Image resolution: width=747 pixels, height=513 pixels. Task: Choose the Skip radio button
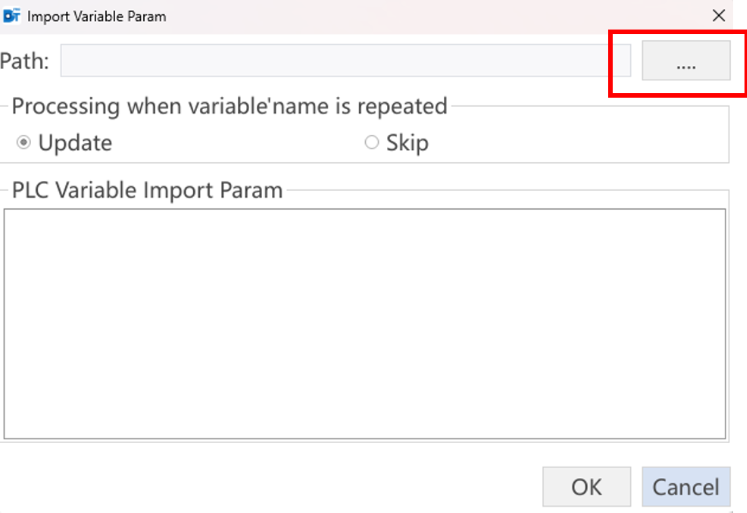[x=372, y=142]
